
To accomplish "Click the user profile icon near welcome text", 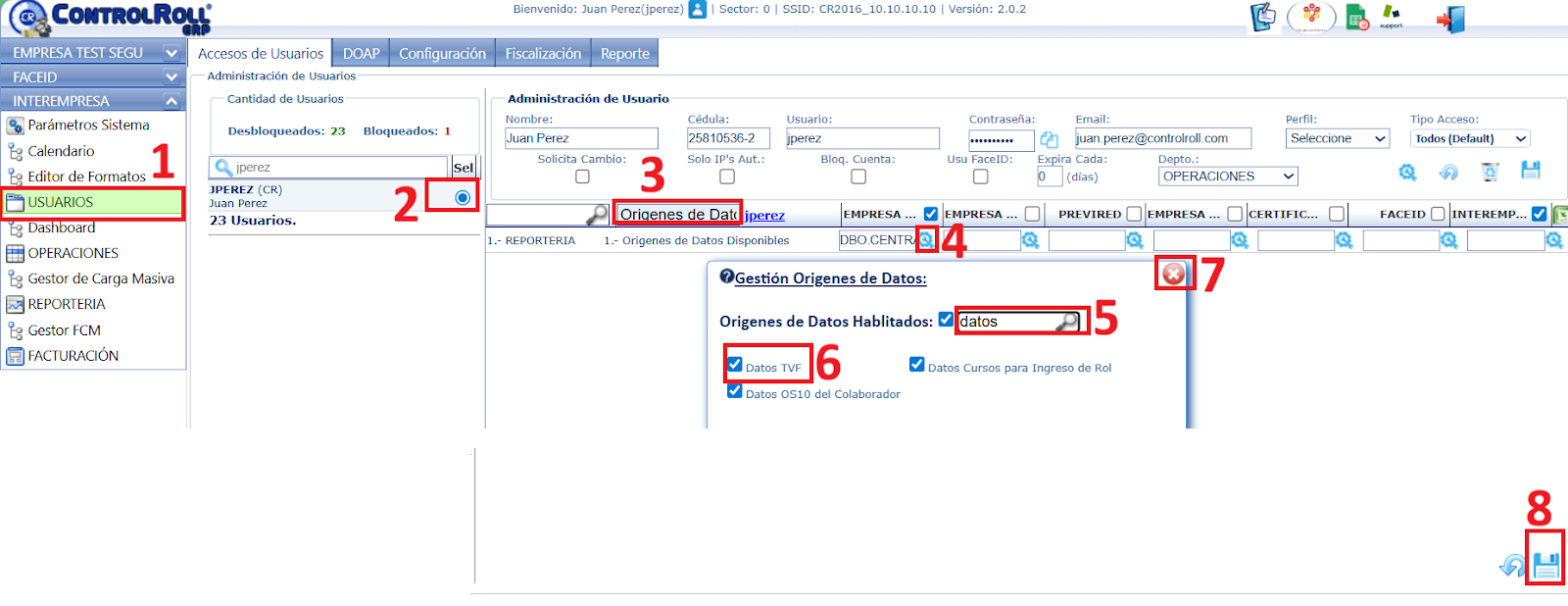I will click(x=697, y=10).
